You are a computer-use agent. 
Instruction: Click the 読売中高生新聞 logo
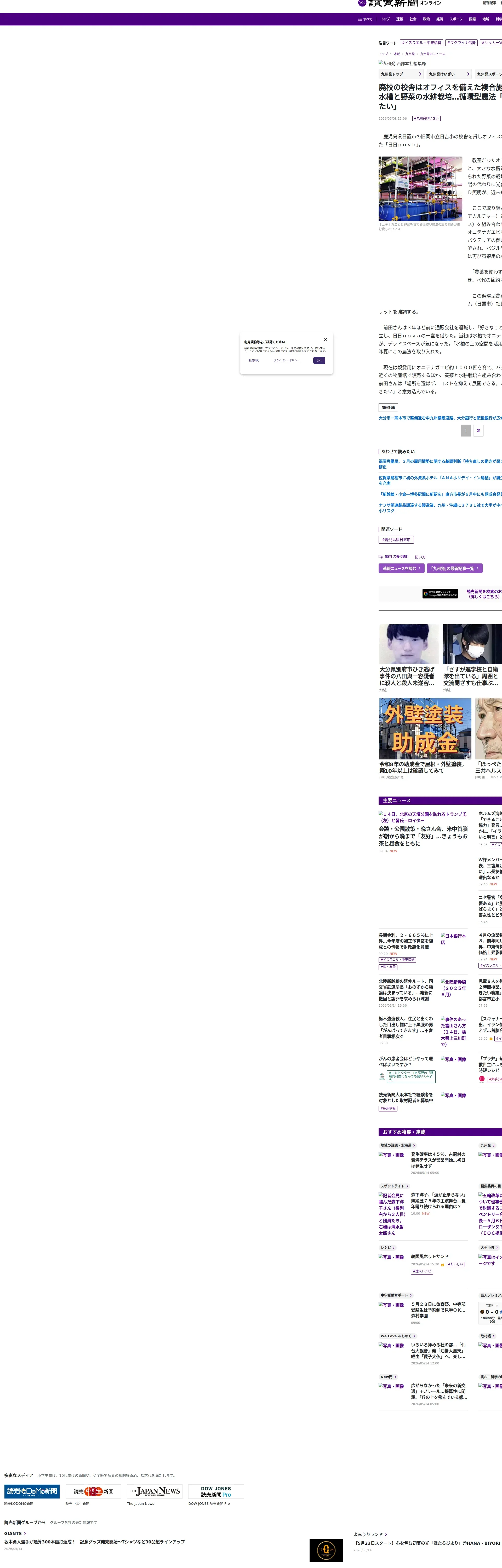point(93,1491)
